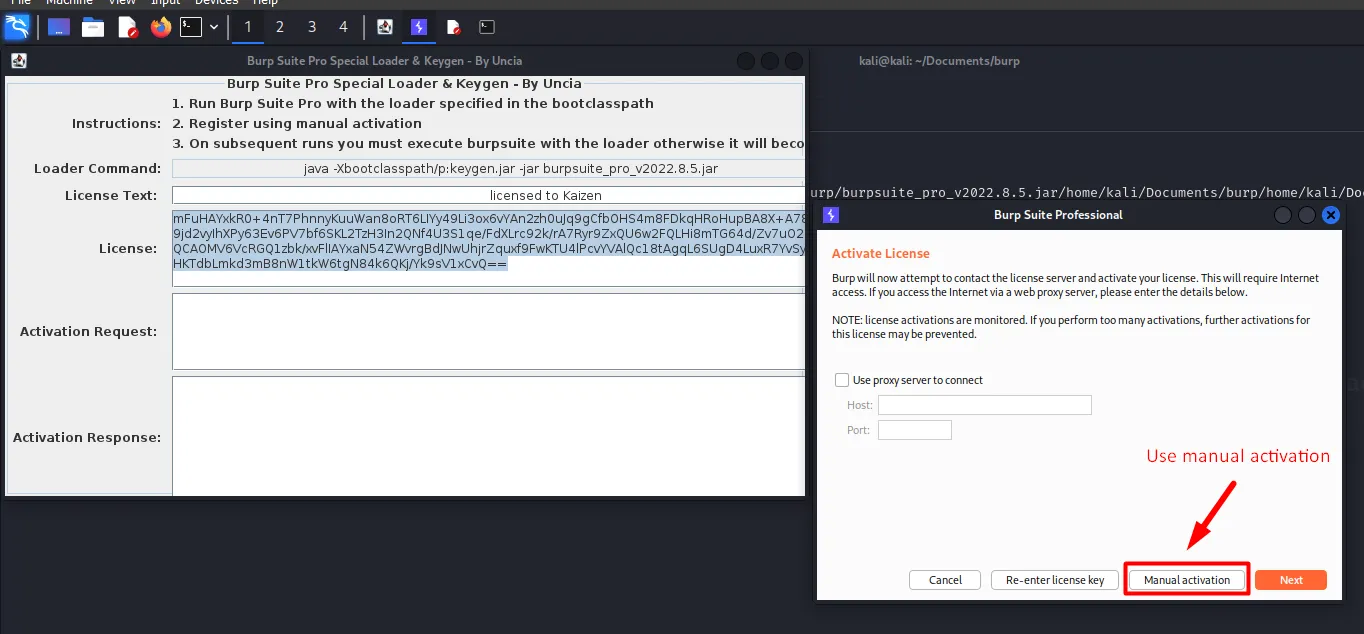Screen dimensions: 1364x634
Task: Maximize the keygen loader window
Action: click(769, 61)
